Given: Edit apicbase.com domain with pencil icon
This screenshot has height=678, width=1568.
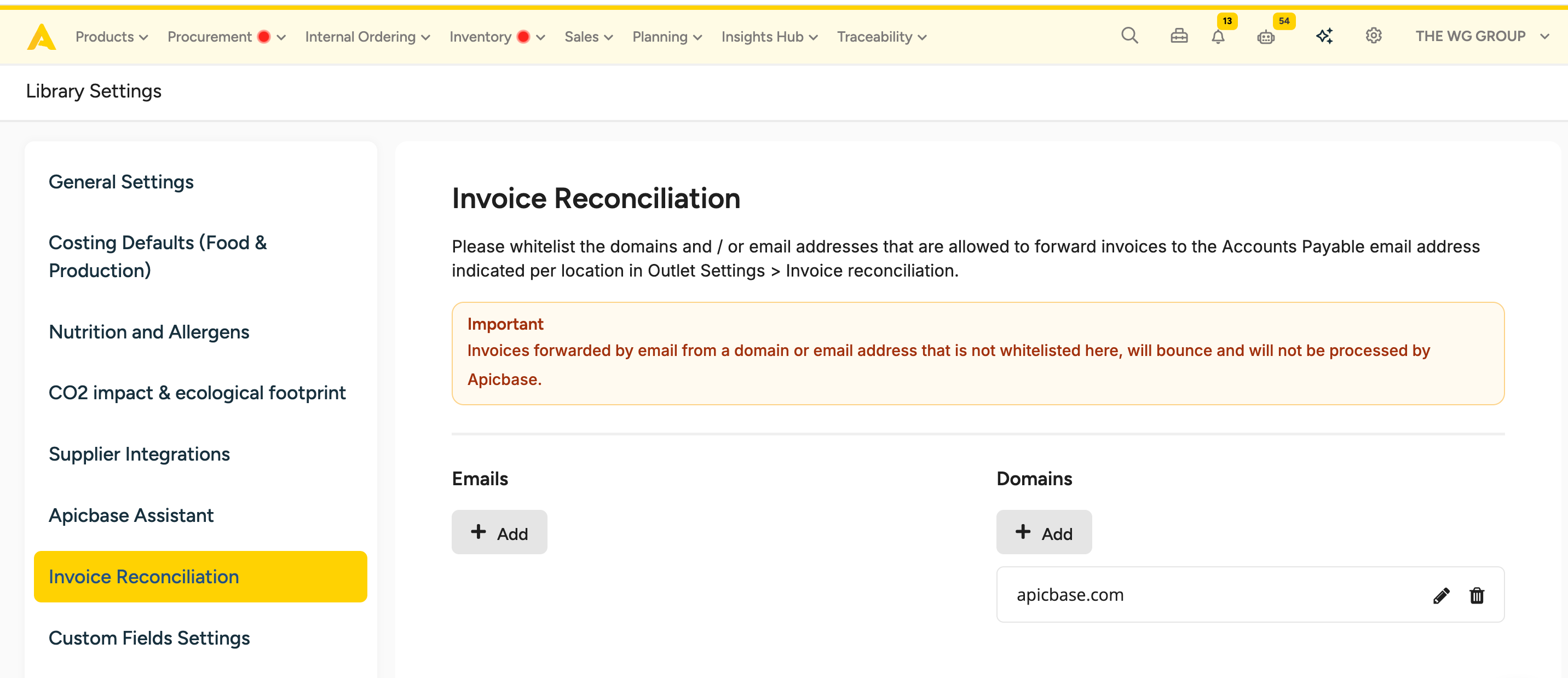Looking at the screenshot, I should coord(1441,595).
